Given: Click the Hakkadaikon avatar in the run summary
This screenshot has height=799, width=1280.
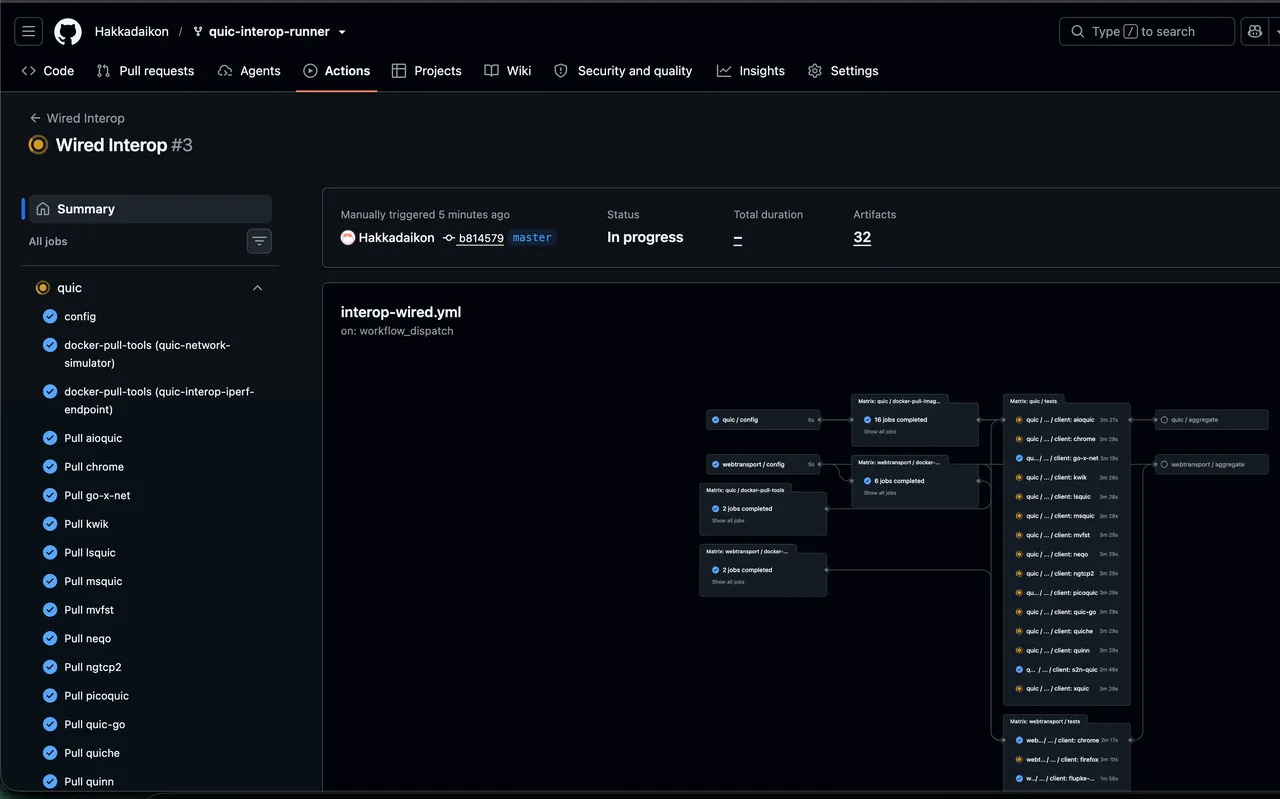Looking at the screenshot, I should point(348,238).
